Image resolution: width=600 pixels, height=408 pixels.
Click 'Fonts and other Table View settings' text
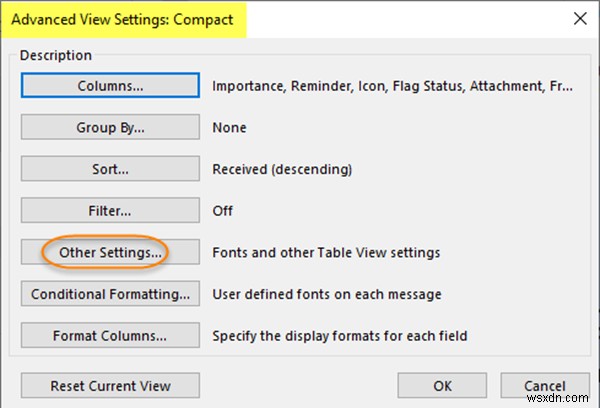(326, 253)
